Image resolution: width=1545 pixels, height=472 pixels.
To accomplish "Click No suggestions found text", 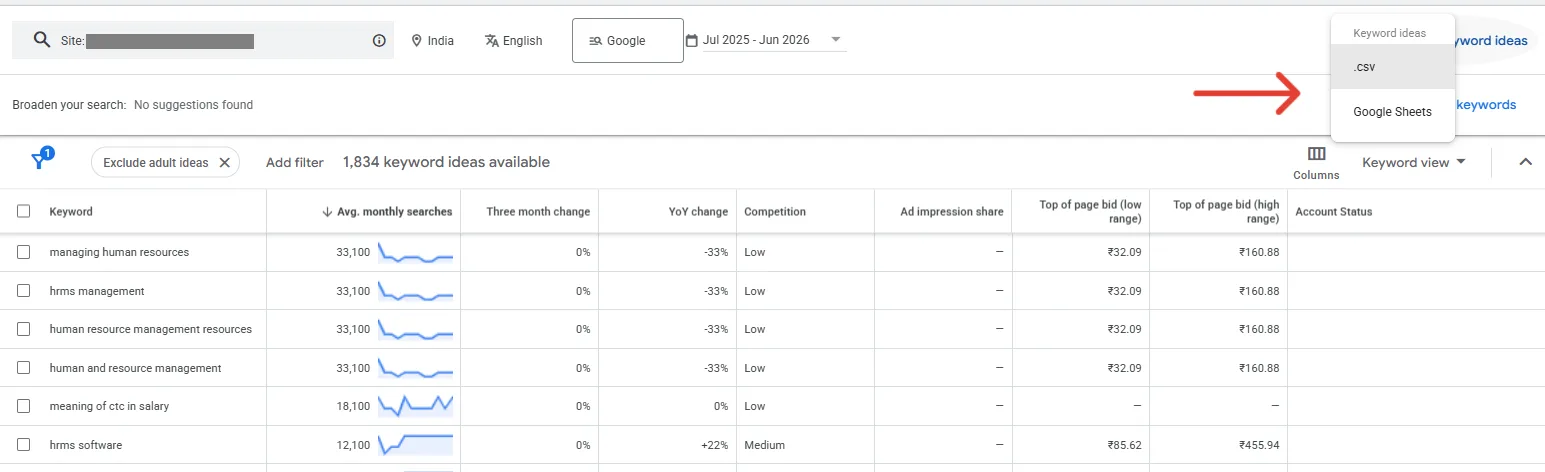I will tap(193, 105).
